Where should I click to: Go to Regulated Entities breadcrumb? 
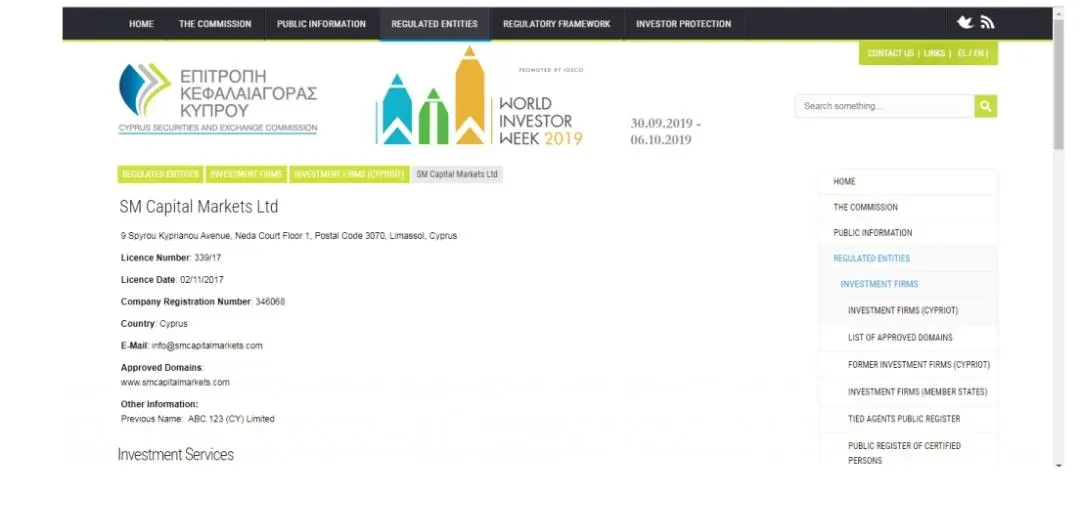point(160,174)
